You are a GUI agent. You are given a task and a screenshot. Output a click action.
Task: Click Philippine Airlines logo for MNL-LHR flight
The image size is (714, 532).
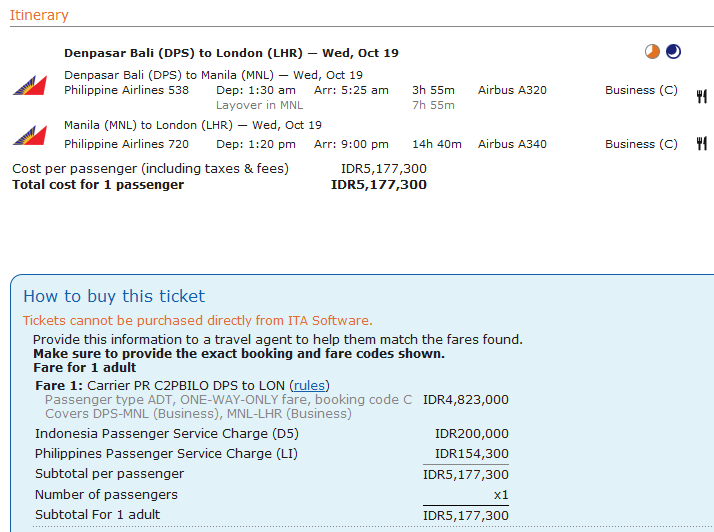click(30, 135)
